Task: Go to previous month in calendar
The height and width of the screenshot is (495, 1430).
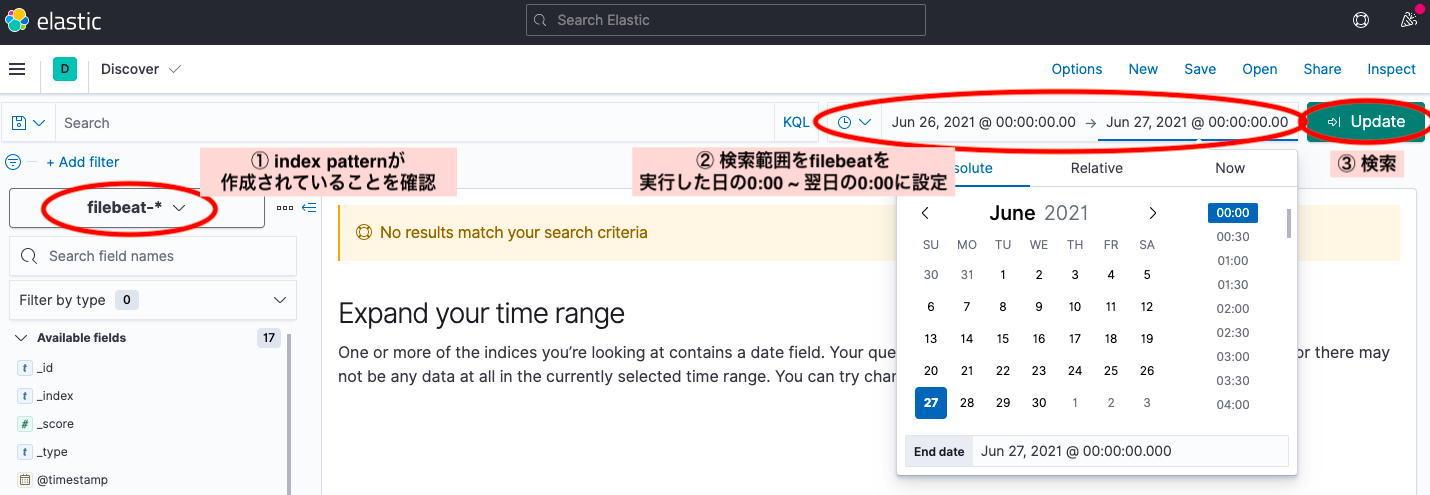Action: tap(925, 213)
